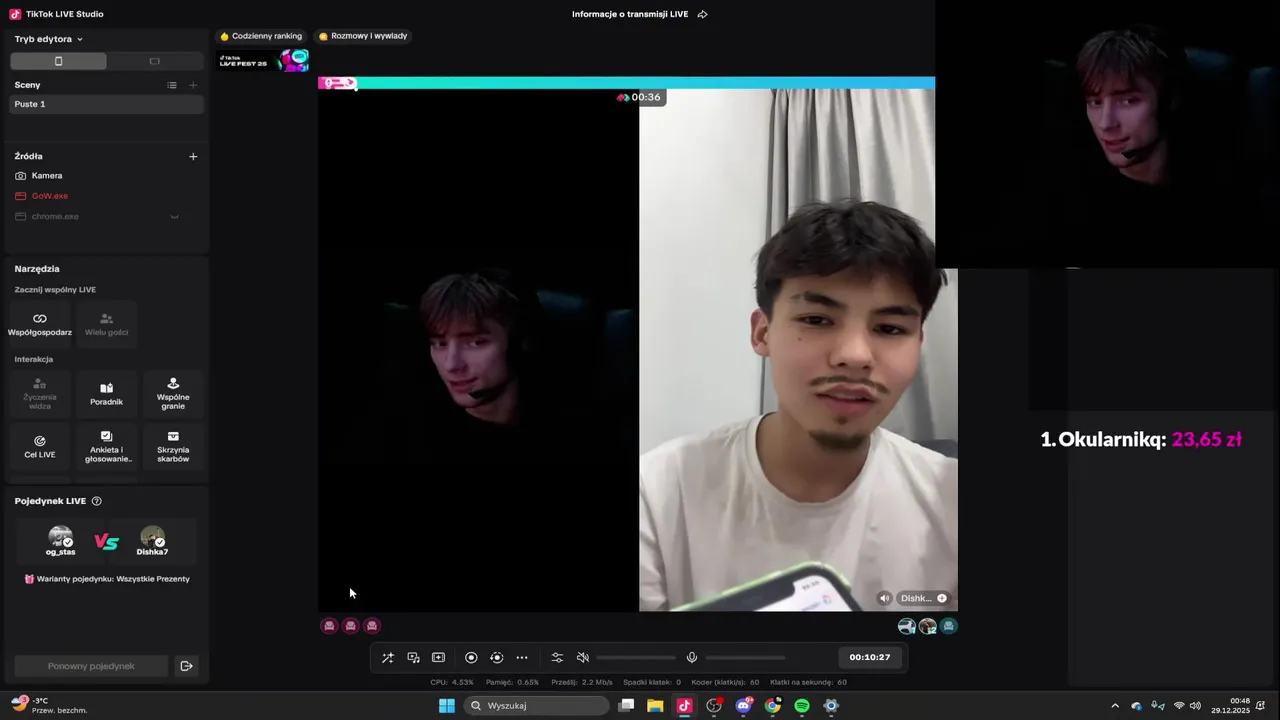1280x720 pixels.
Task: Open the Współgospodarz co-host tool
Action: (x=40, y=324)
